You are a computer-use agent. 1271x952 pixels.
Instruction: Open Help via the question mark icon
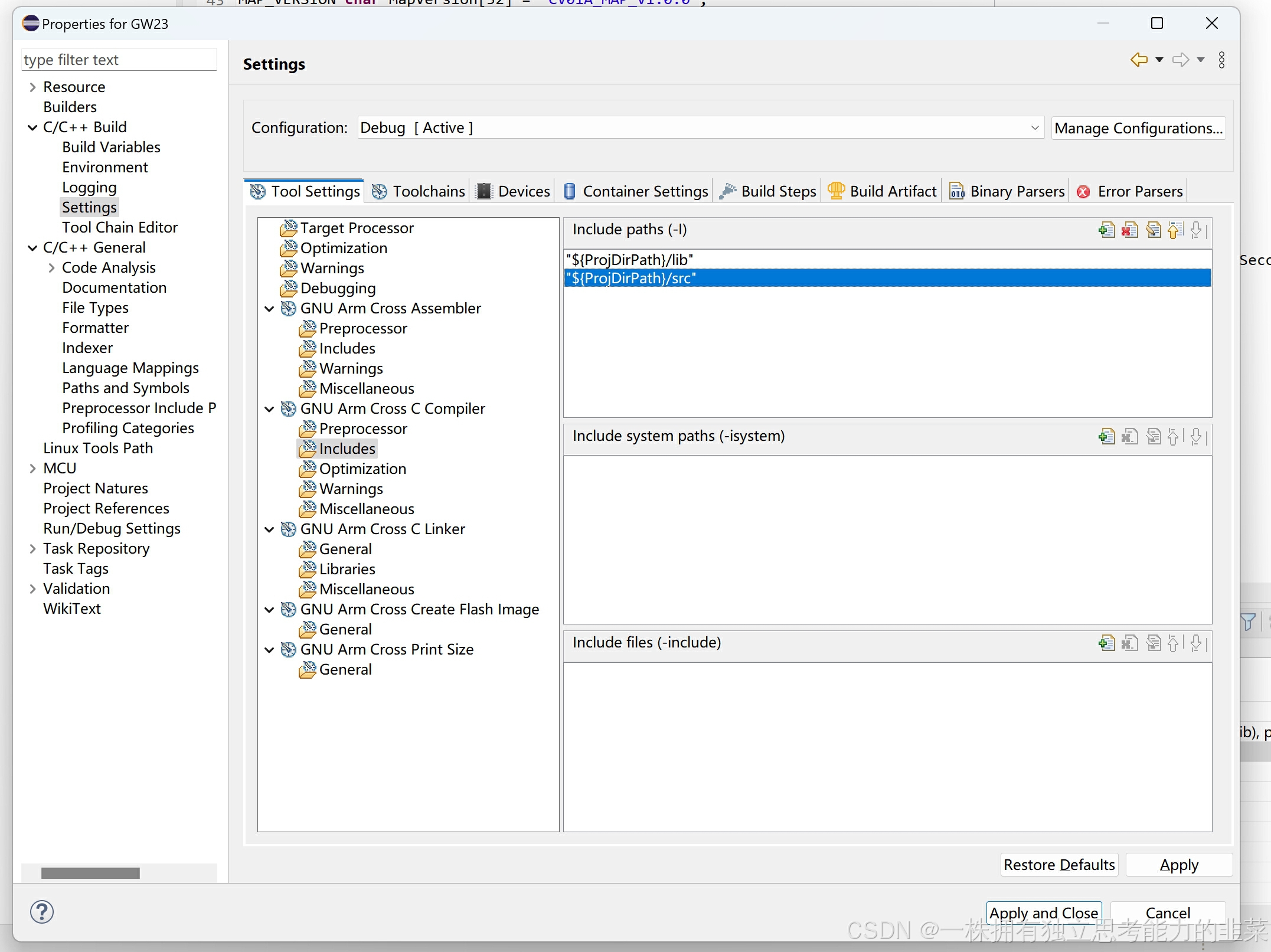tap(42, 912)
